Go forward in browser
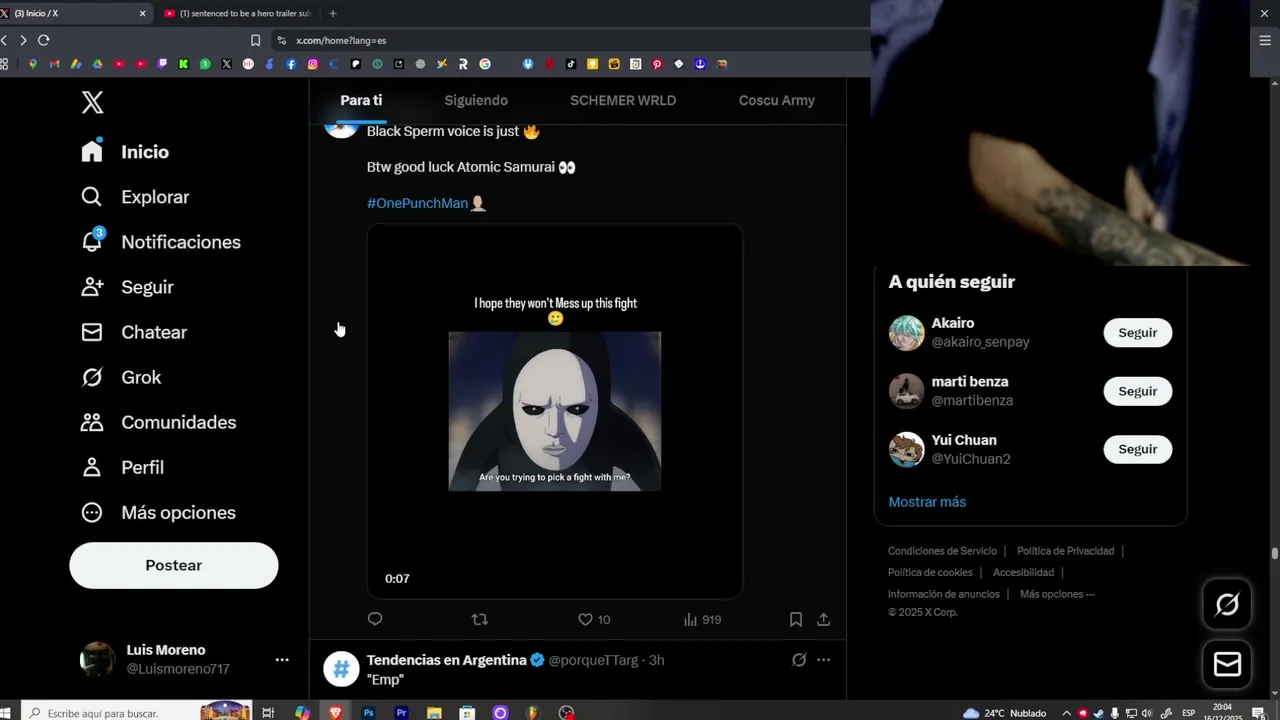Screen dimensions: 1280x720 pos(23,40)
